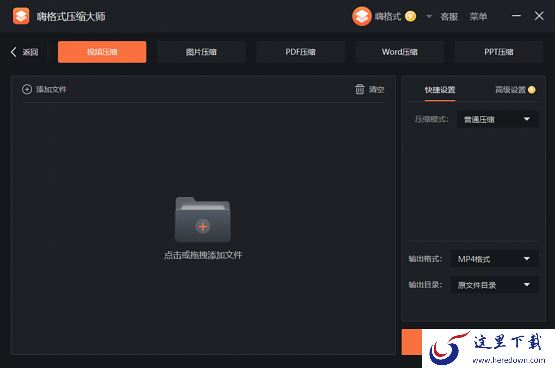
Task: Switch to the PPT压缩 tab
Action: point(498,52)
